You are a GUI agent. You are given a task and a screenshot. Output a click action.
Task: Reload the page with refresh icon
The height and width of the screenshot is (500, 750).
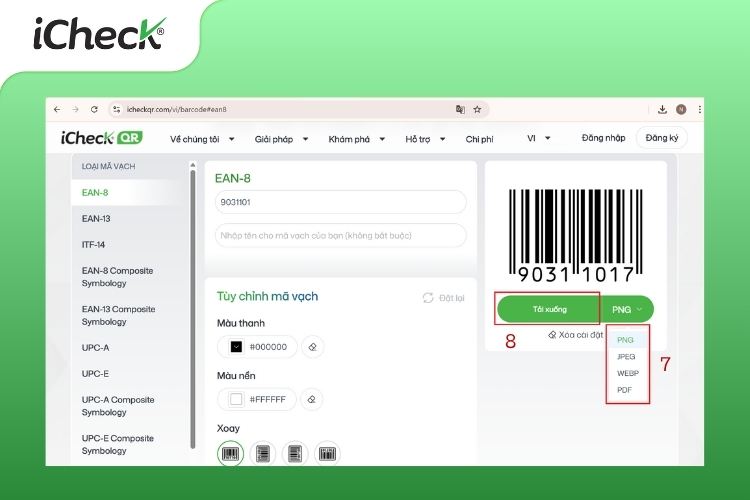[94, 110]
